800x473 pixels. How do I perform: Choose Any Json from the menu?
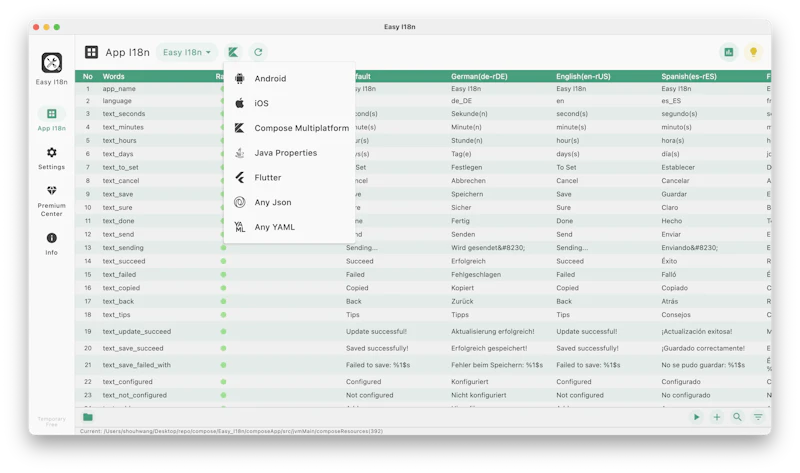(x=289, y=202)
